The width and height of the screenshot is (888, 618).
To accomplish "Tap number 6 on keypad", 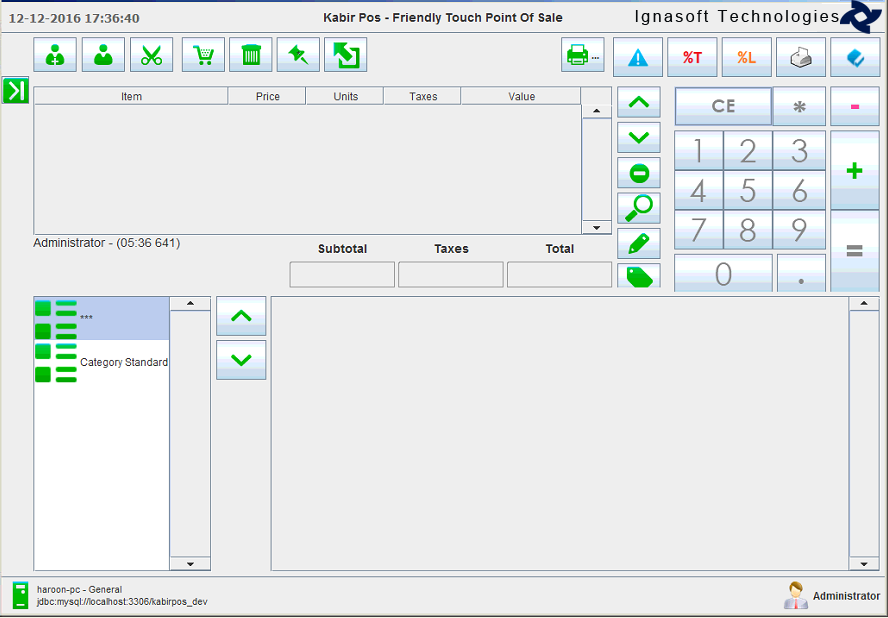I will (x=799, y=190).
